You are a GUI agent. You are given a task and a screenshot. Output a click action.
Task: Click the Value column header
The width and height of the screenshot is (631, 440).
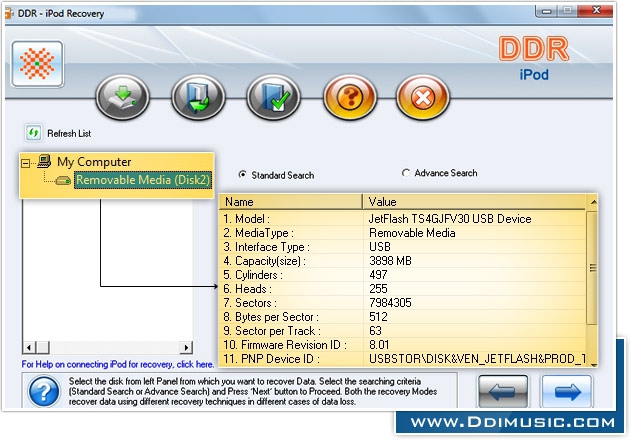coord(474,202)
